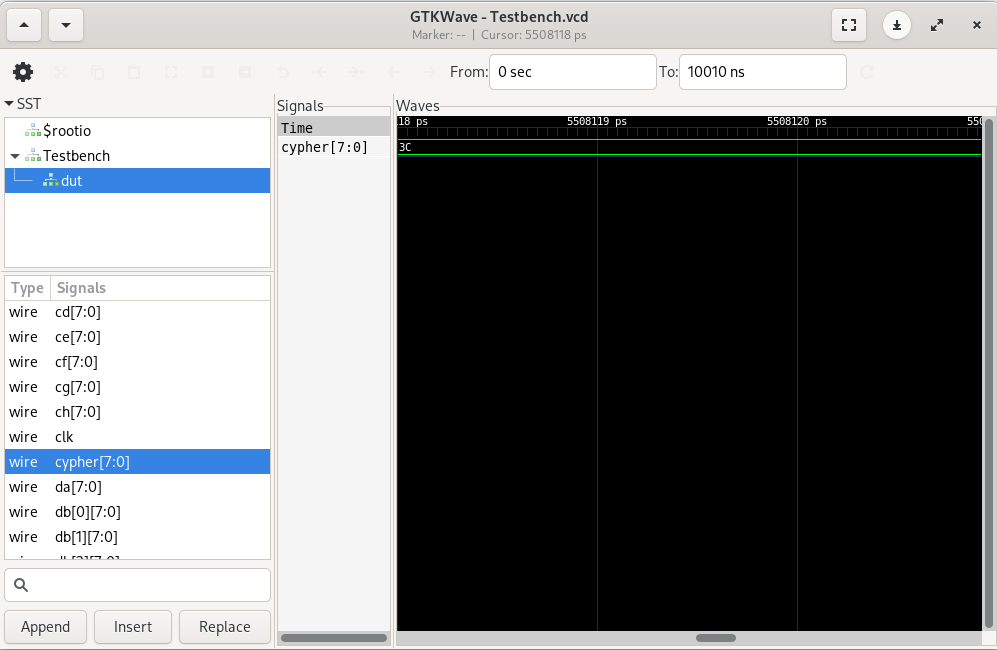The image size is (997, 650).
Task: Click the grayed-out Cut scissors icon
Action: coord(60,72)
